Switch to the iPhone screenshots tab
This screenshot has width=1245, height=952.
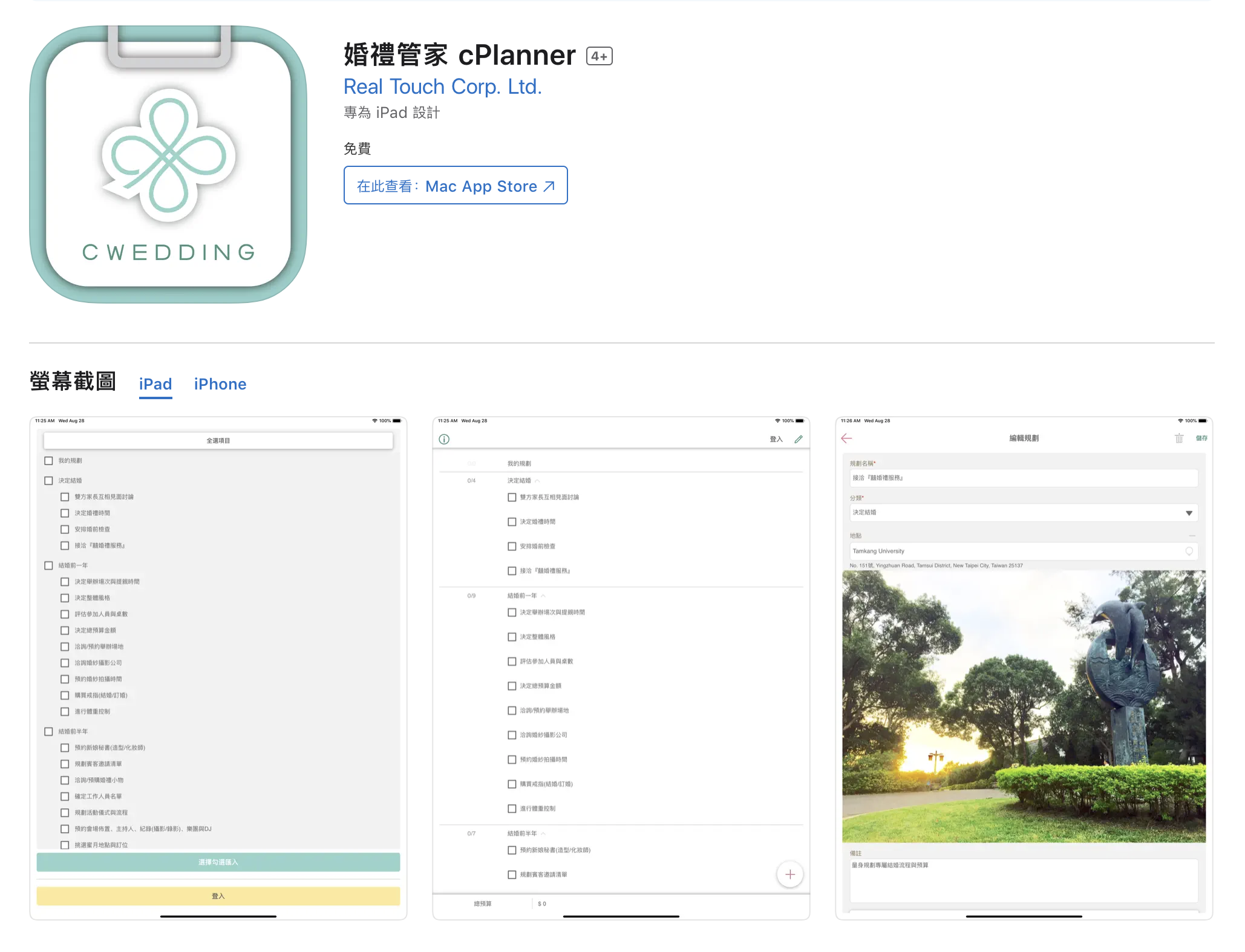(x=220, y=383)
